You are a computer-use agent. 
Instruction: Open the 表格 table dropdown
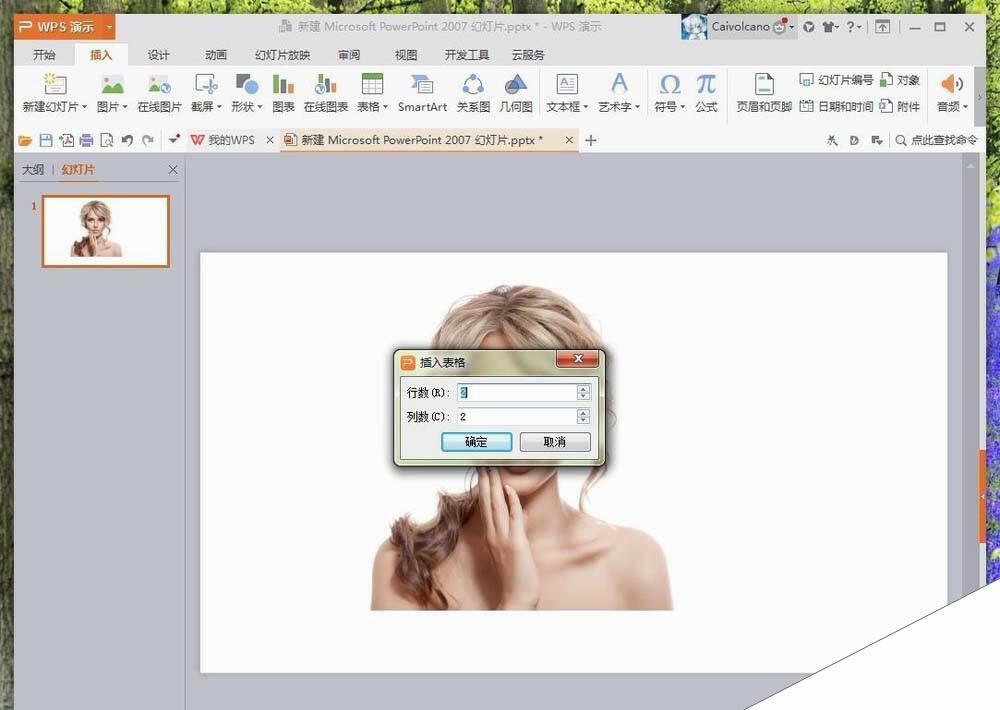point(373,106)
